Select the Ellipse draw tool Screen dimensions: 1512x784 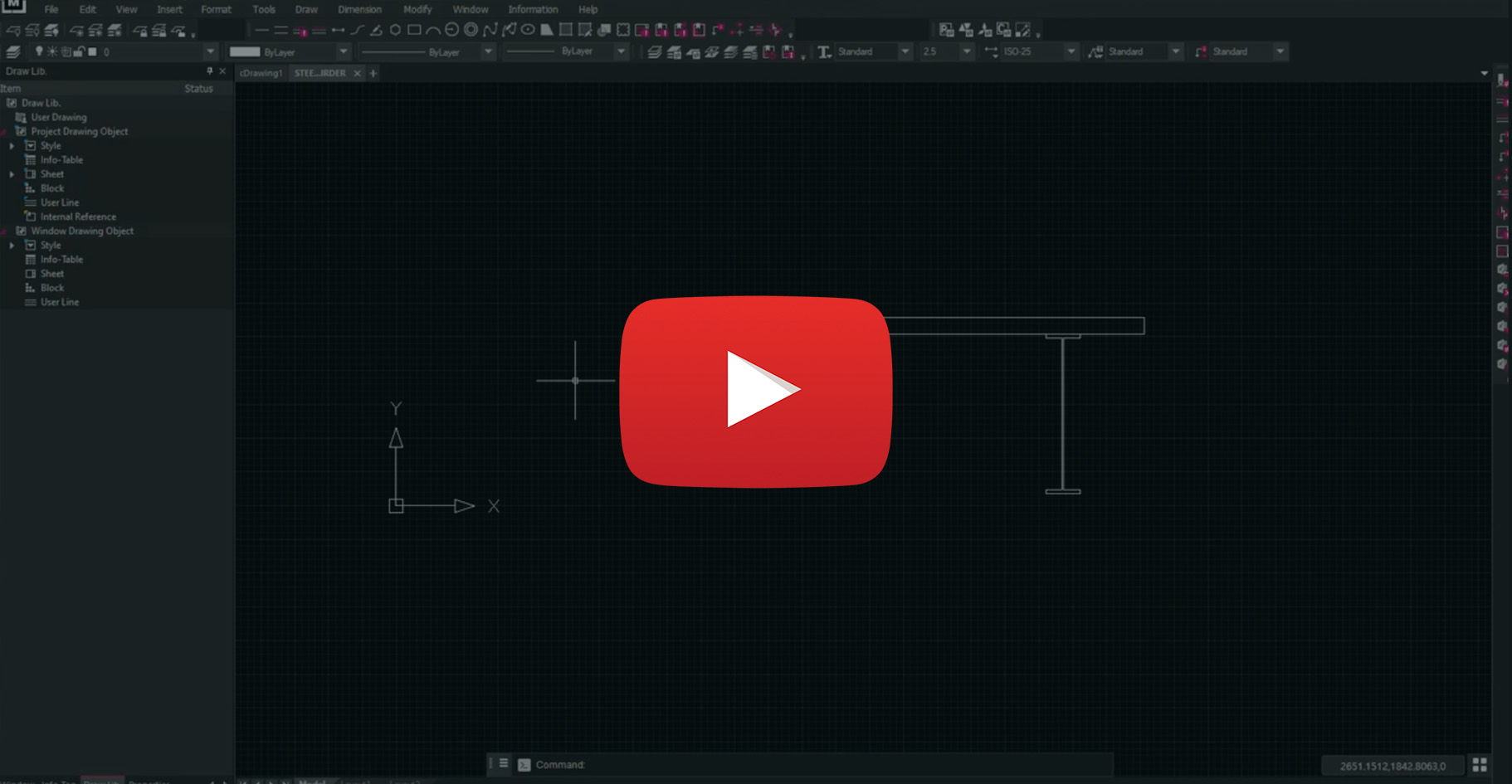pyautogui.click(x=527, y=30)
